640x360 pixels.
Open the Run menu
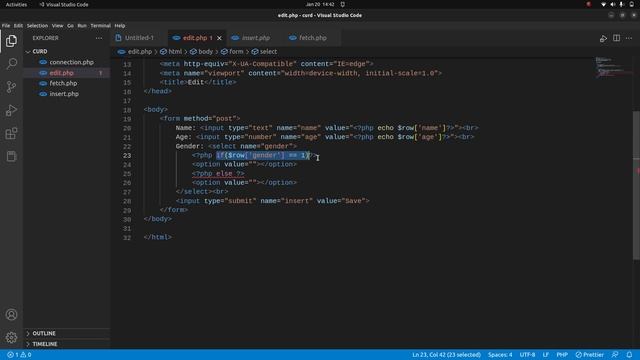point(82,25)
